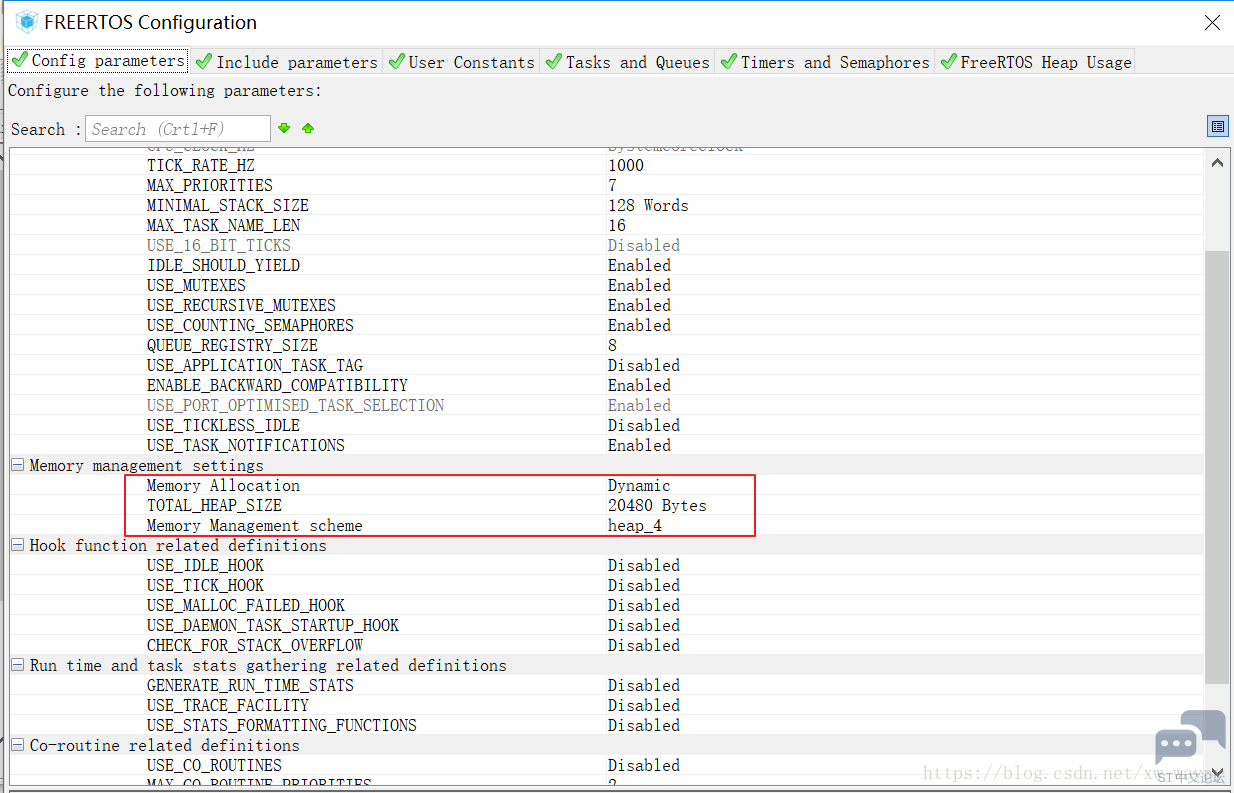This screenshot has width=1234, height=793.
Task: Open the User Constants tab
Action: pos(461,62)
